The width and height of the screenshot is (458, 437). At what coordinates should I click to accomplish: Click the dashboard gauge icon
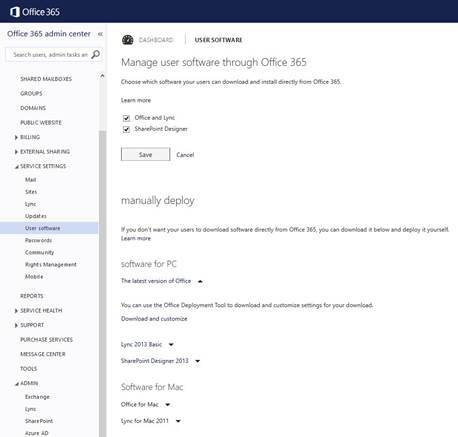pyautogui.click(x=128, y=40)
